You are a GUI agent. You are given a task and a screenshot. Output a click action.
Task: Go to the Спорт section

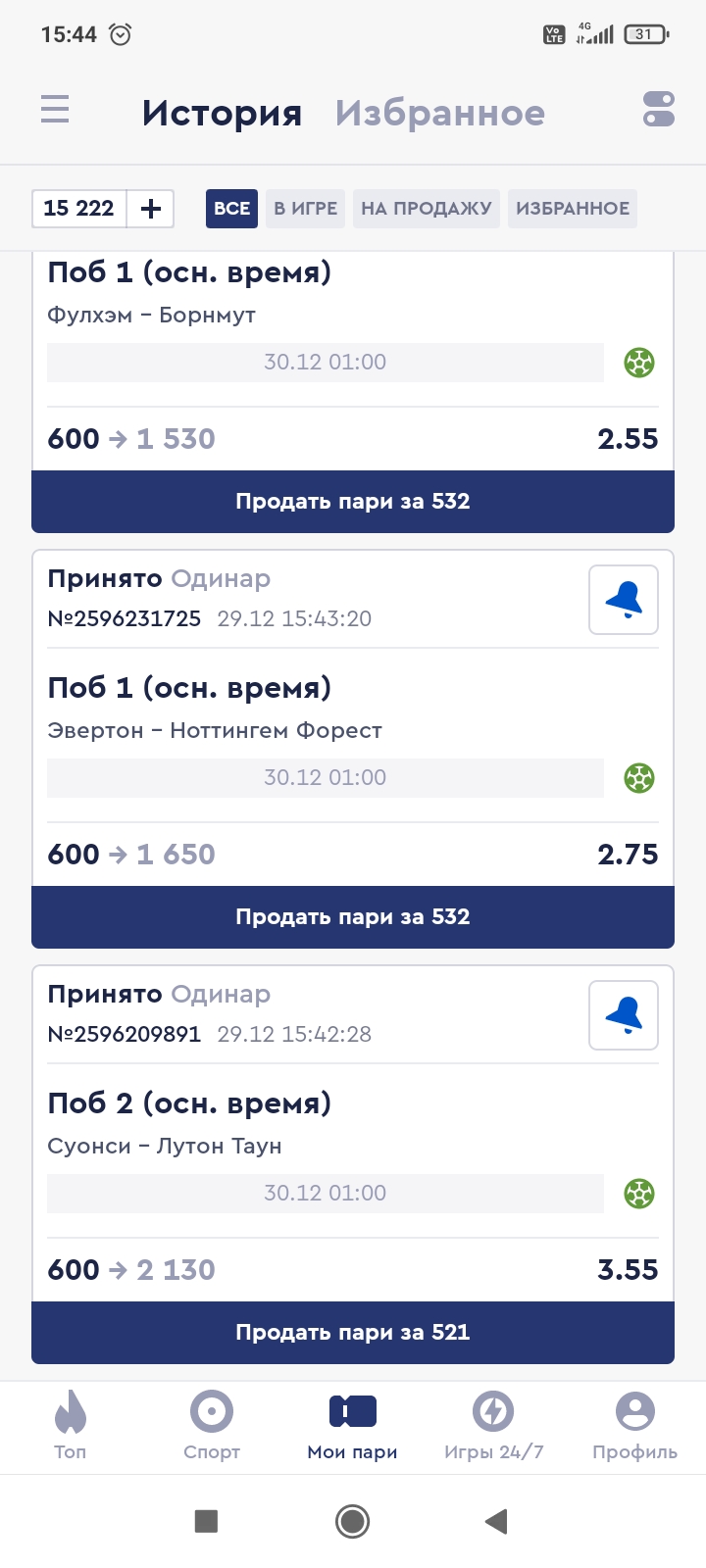(212, 1425)
